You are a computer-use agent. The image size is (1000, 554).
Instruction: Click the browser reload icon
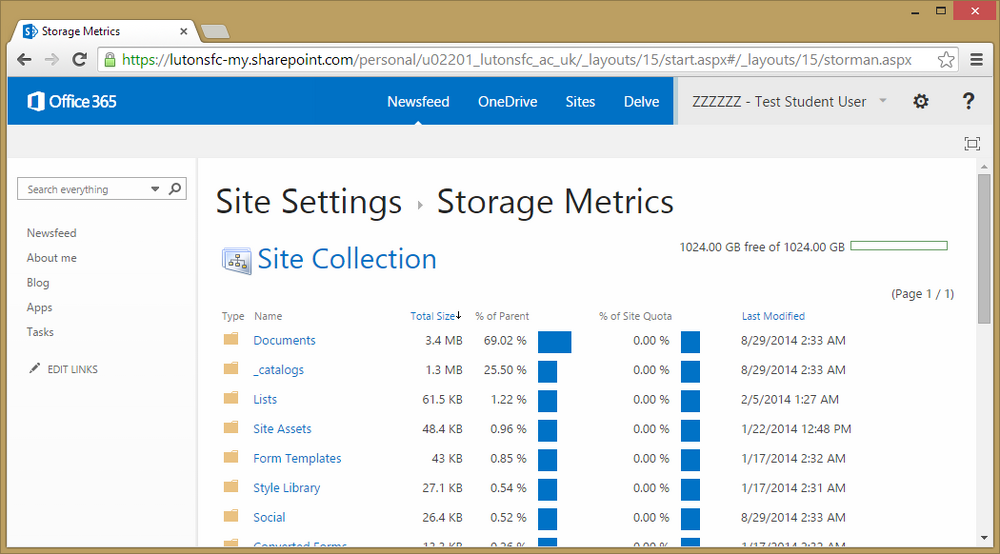tap(80, 60)
